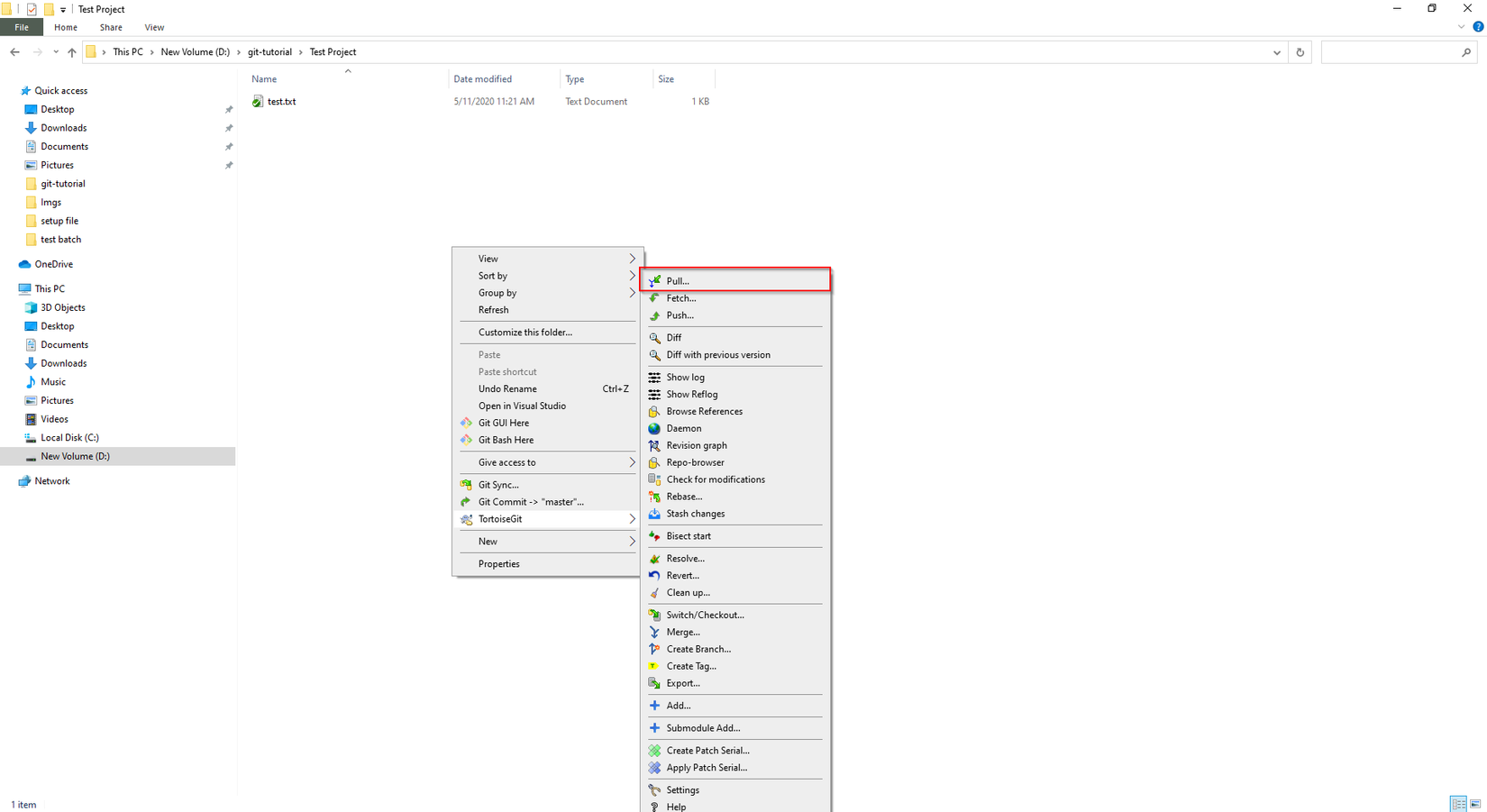Click the Revert arrow icon
The height and width of the screenshot is (812, 1487).
[x=655, y=576]
